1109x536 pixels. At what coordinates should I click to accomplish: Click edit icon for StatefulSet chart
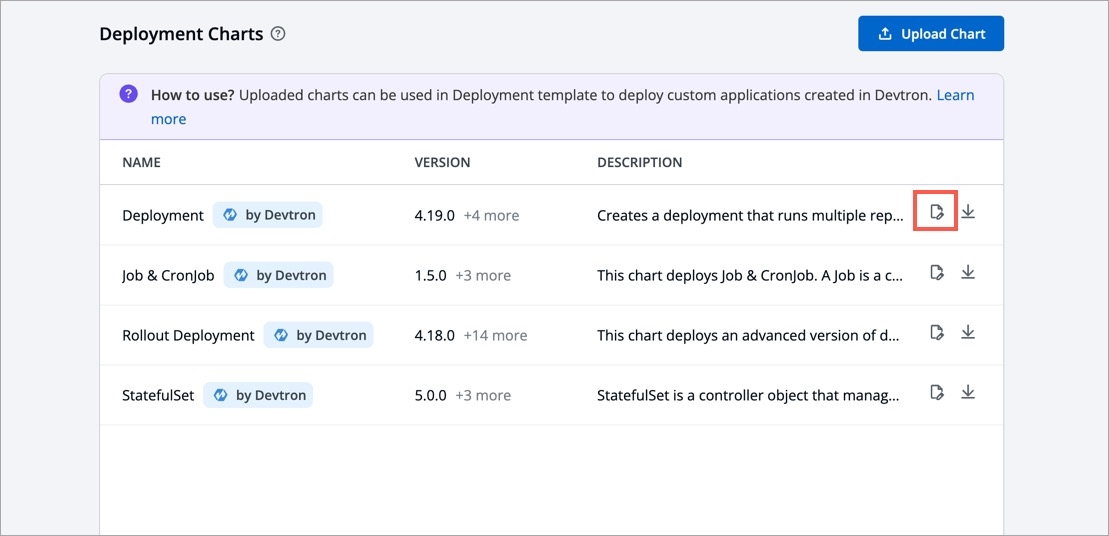pyautogui.click(x=936, y=392)
